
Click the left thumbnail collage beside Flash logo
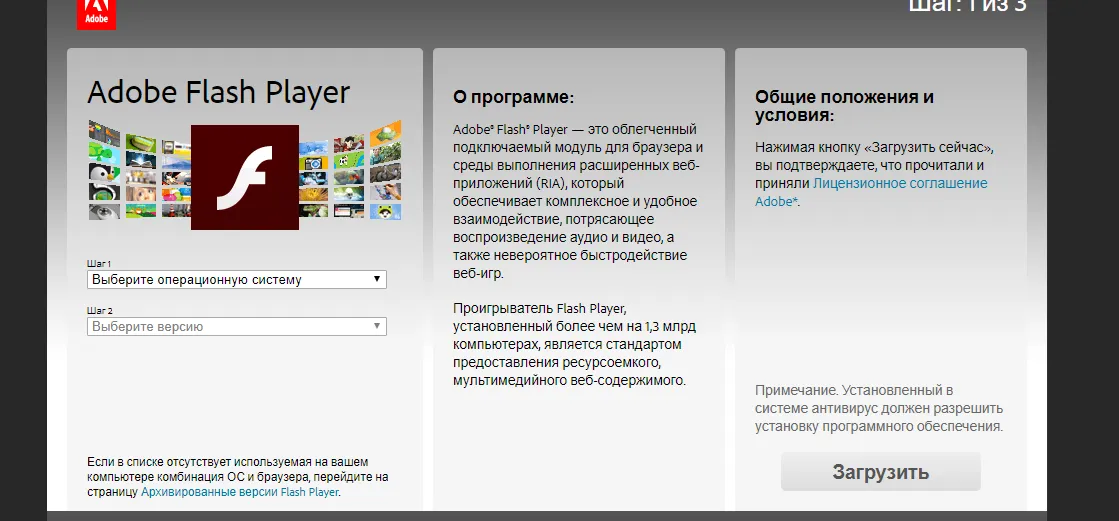139,170
